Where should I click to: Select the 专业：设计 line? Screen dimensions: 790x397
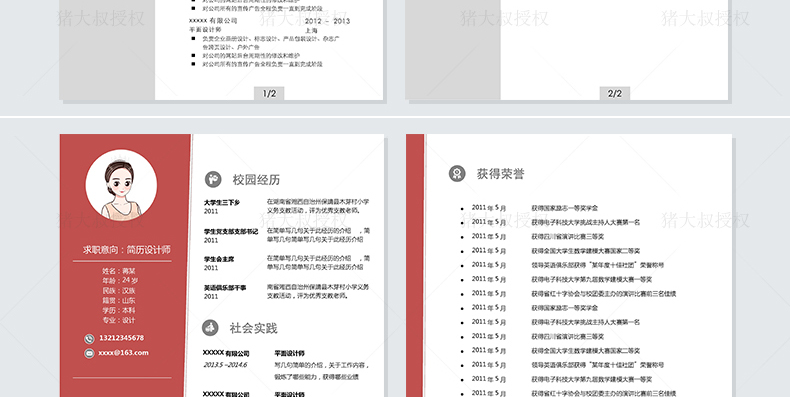(x=119, y=320)
